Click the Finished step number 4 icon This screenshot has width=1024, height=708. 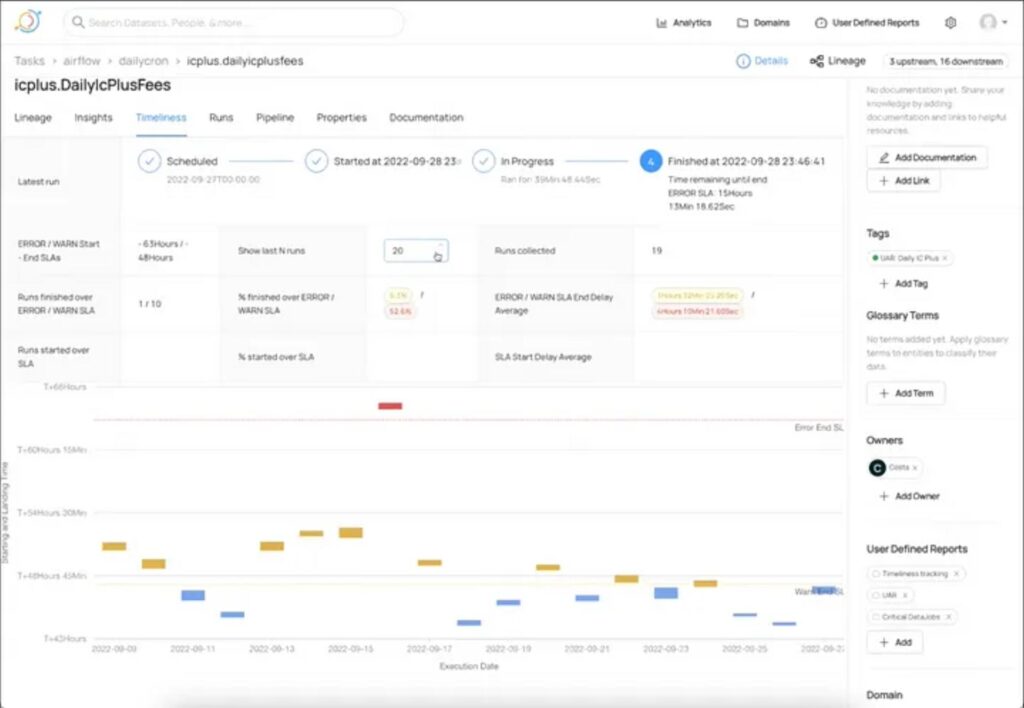pyautogui.click(x=650, y=161)
